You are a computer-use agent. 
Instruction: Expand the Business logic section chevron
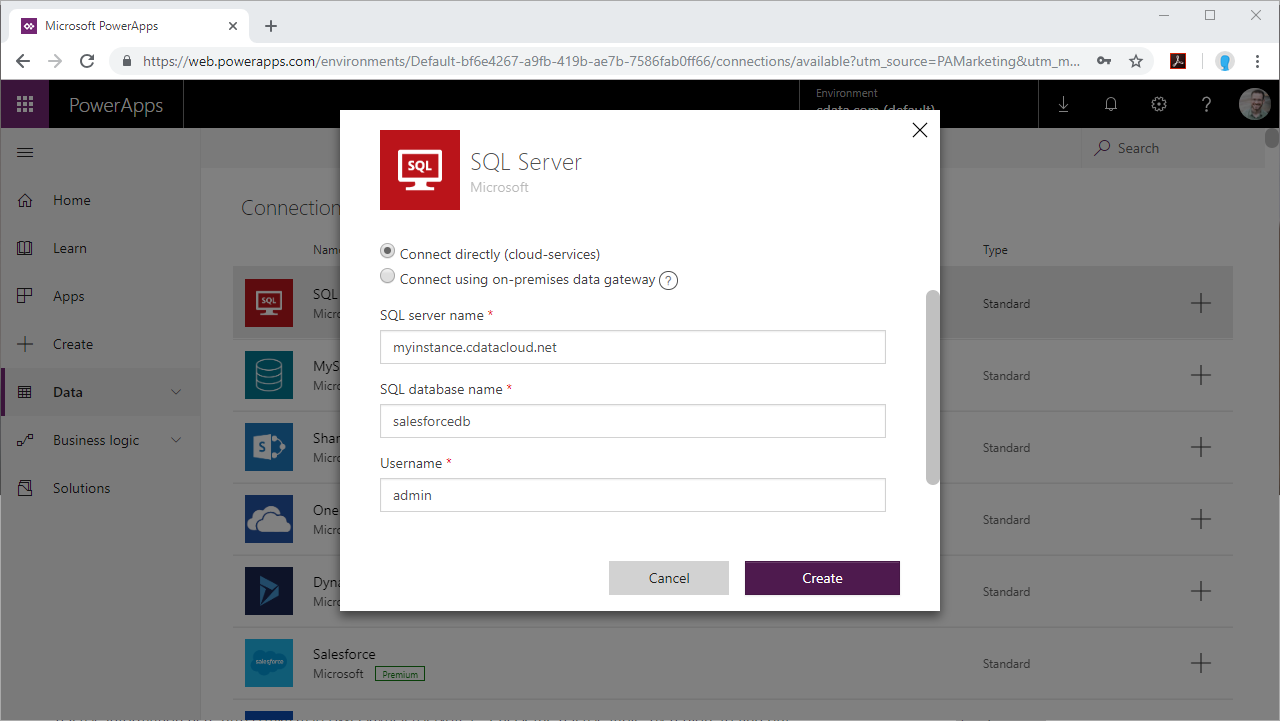coord(177,440)
